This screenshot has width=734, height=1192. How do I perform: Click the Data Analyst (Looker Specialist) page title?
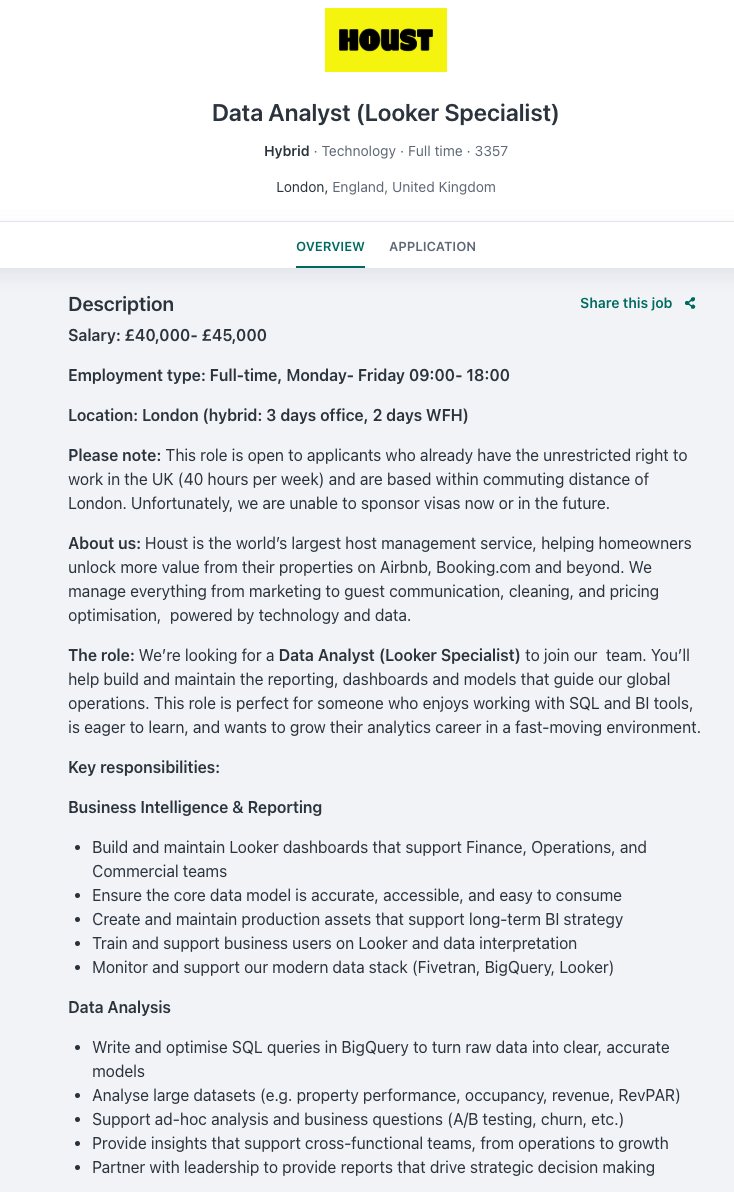385,113
